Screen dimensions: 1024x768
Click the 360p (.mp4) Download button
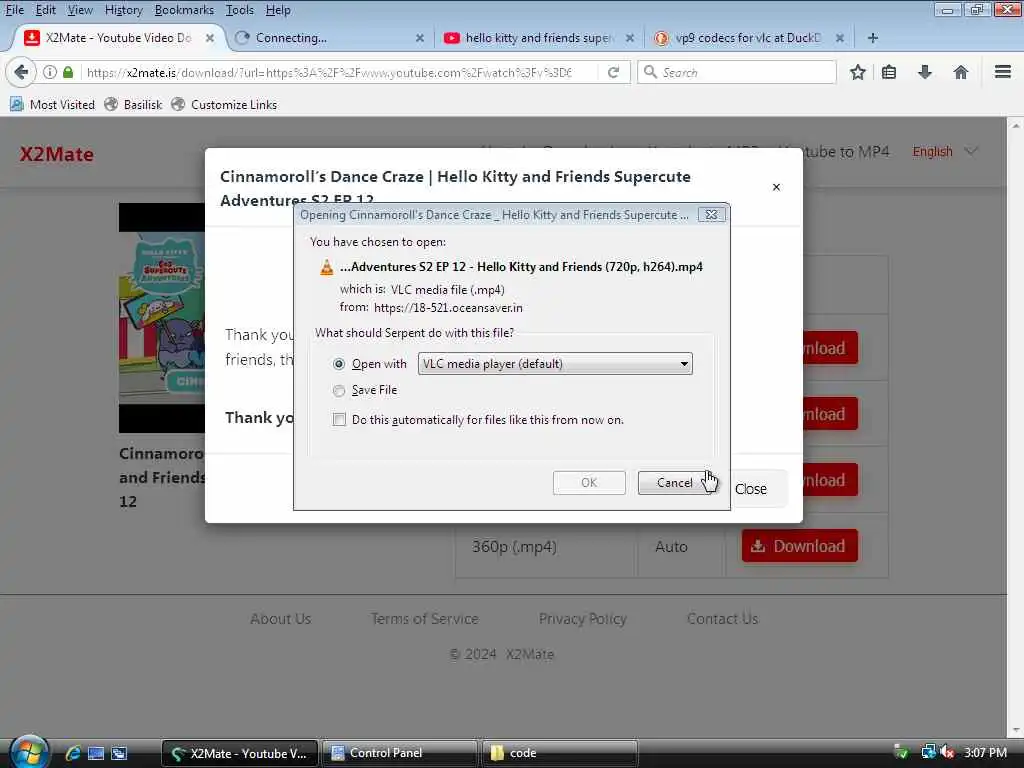tap(799, 546)
